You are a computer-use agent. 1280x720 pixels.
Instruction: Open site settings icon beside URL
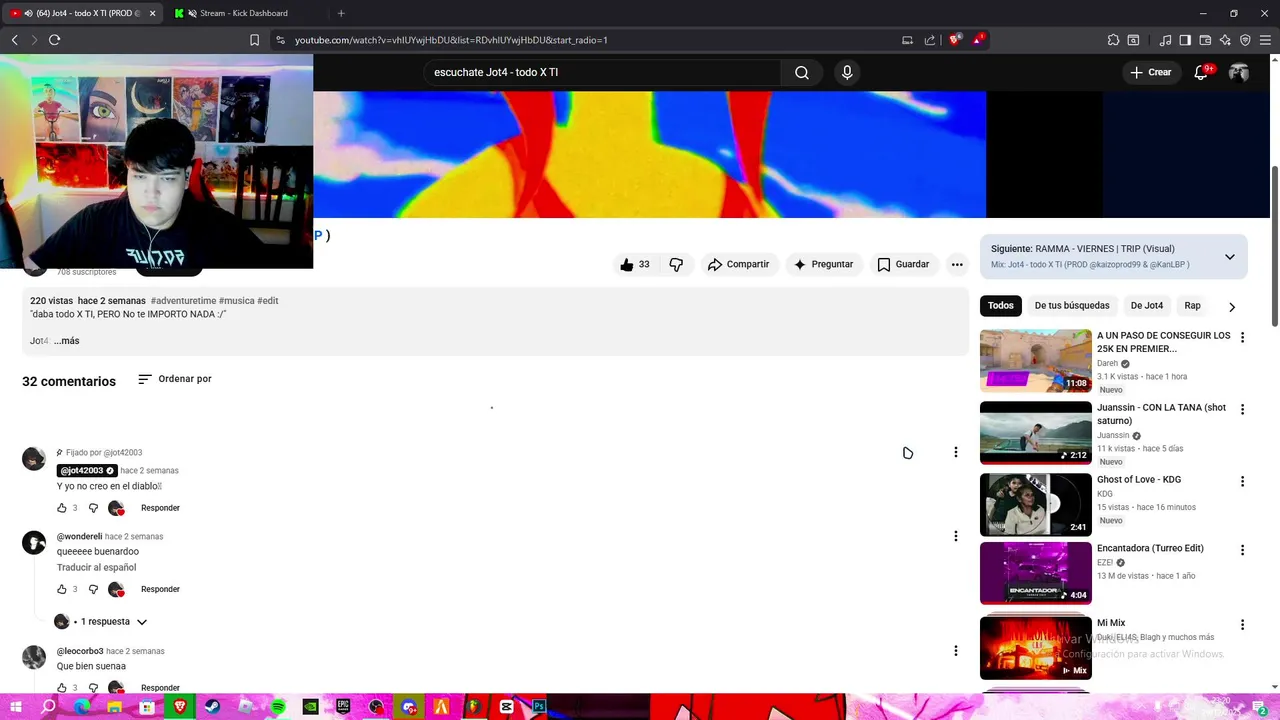pos(280,40)
